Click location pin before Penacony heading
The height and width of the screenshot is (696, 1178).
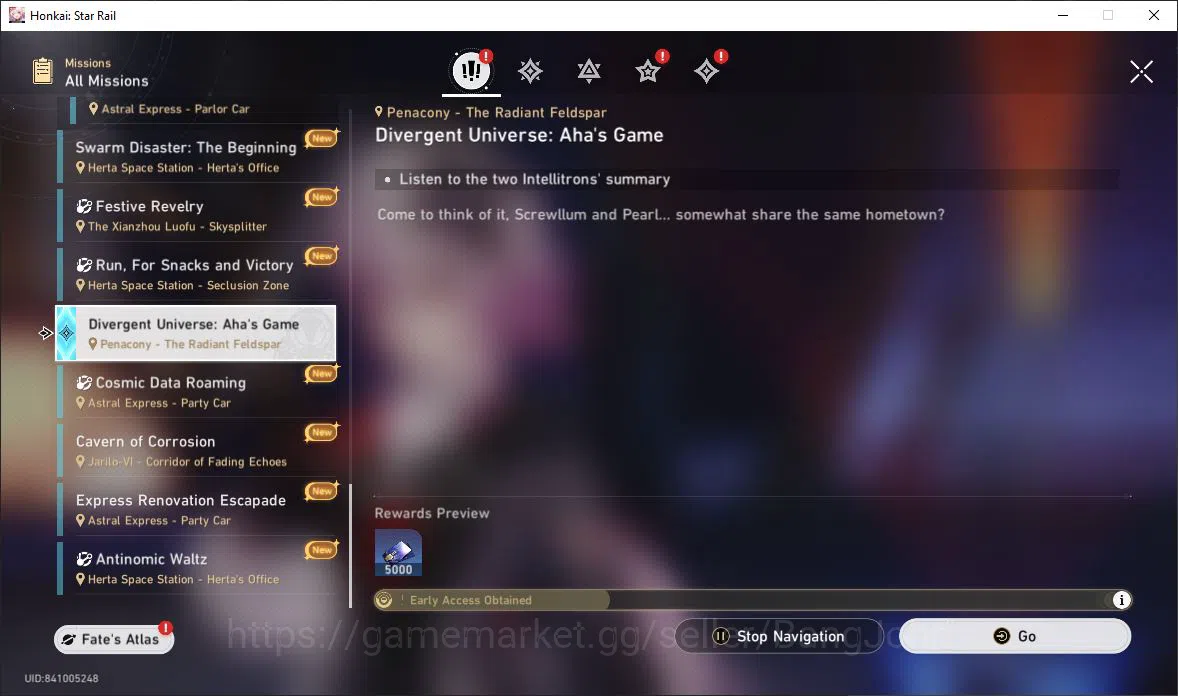tap(379, 112)
